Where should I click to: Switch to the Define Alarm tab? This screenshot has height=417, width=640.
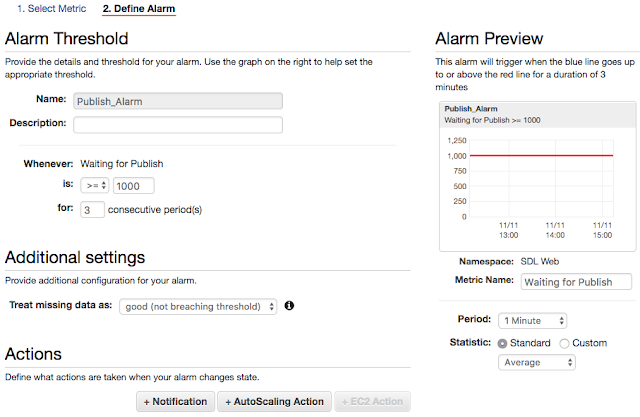pos(139,8)
